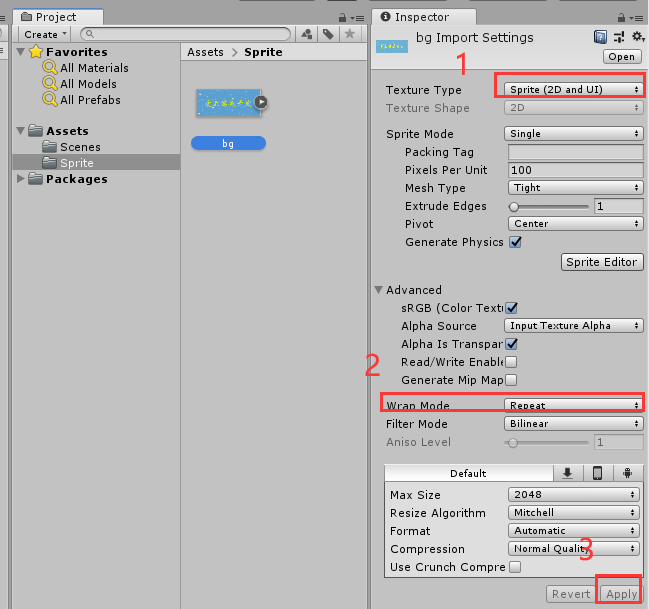This screenshot has height=609, width=649.
Task: Expand bg sprite with the play arrow
Action: pyautogui.click(x=261, y=102)
